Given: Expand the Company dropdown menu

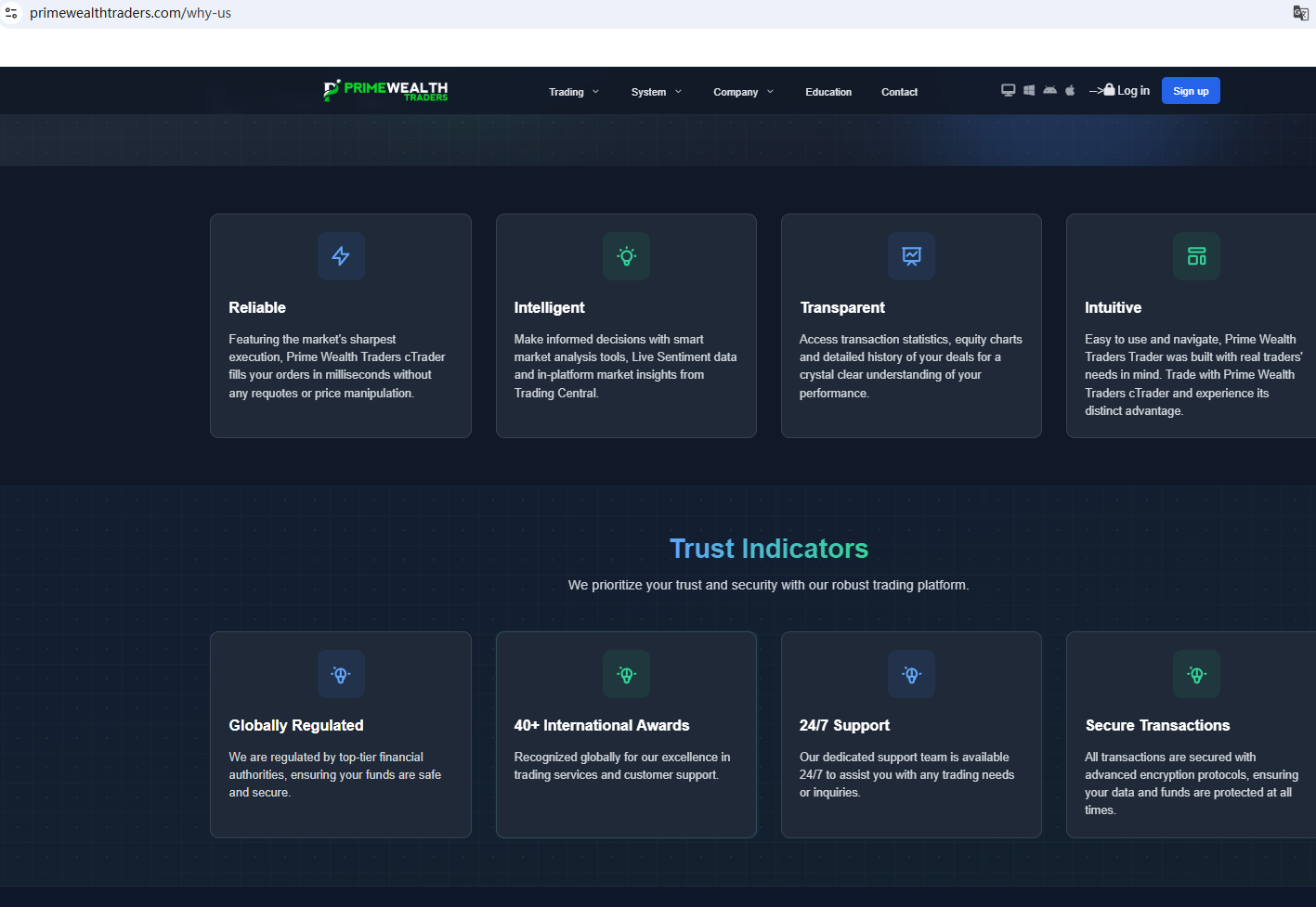Looking at the screenshot, I should [742, 92].
